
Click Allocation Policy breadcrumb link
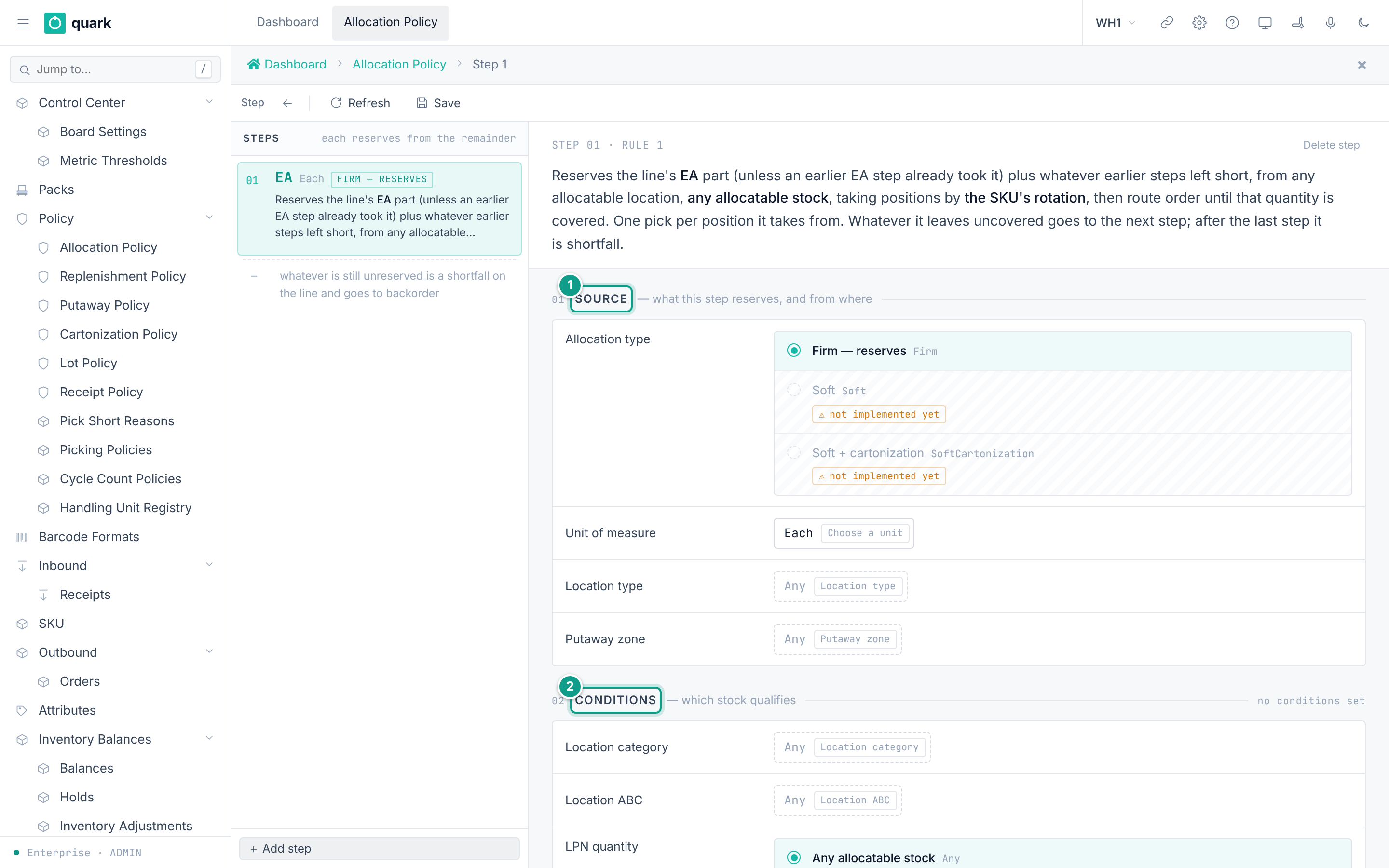399,64
